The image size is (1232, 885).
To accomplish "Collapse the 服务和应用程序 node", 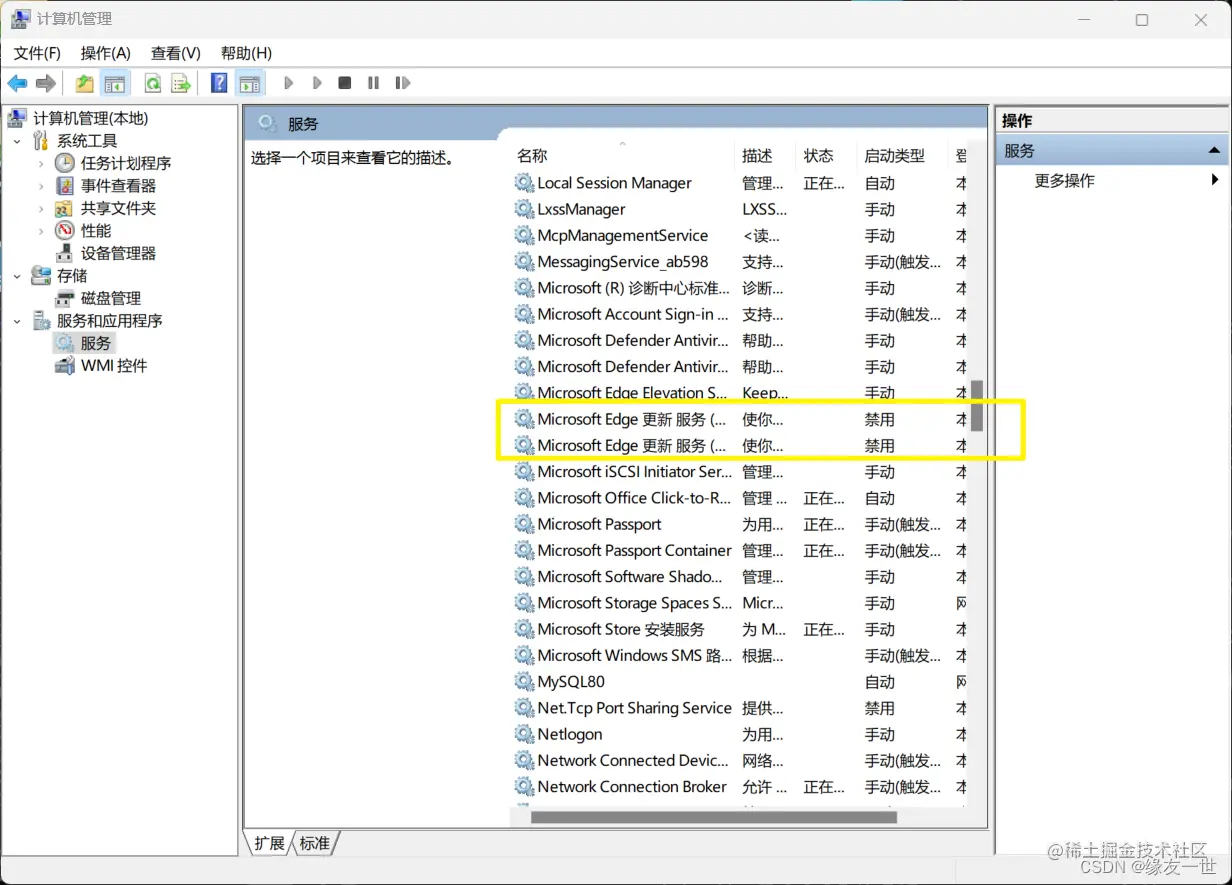I will tap(17, 321).
